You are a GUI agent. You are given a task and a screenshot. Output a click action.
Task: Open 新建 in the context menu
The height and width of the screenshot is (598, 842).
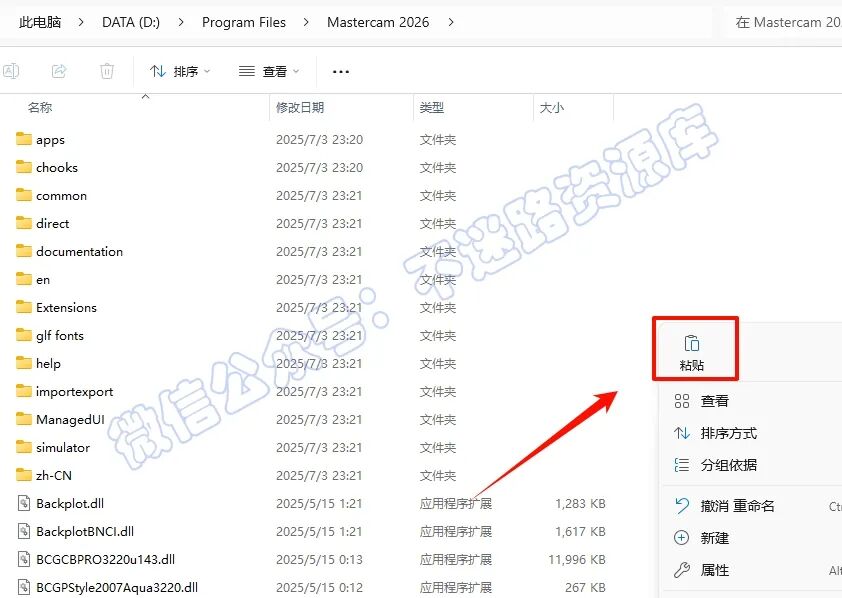point(715,538)
